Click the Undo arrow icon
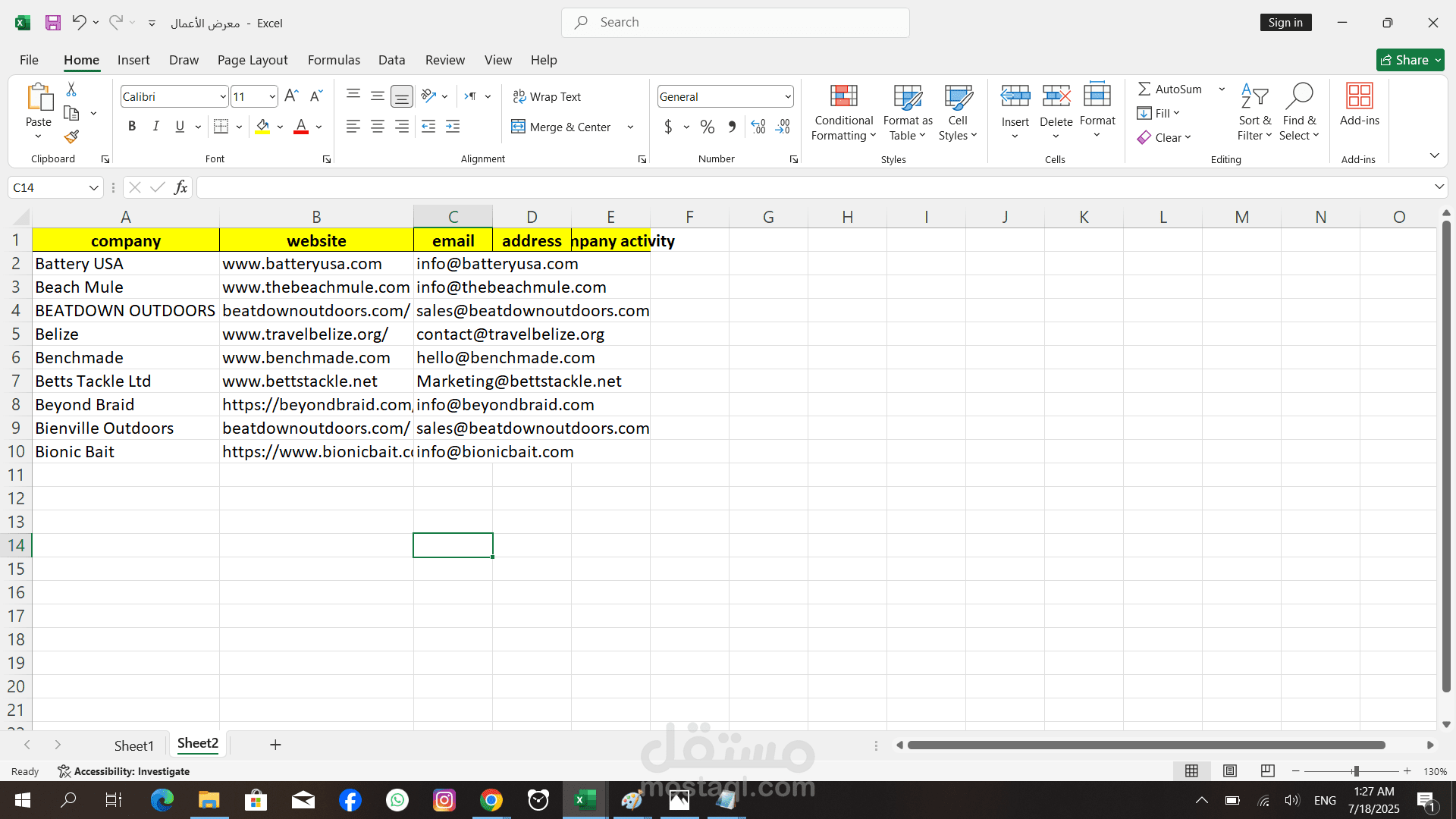This screenshot has width=1456, height=819. (79, 22)
